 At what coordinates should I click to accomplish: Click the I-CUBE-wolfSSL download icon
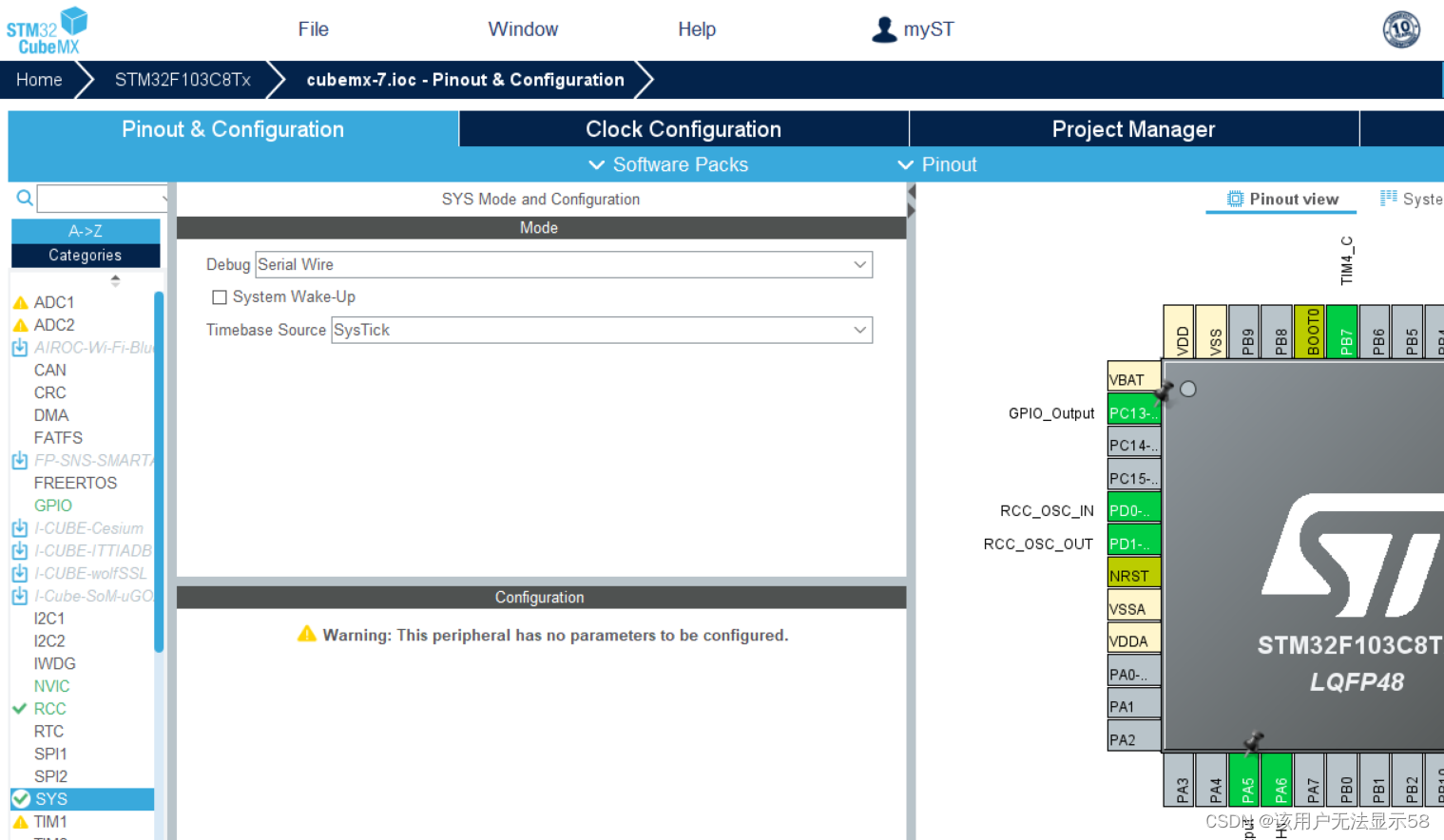pos(20,574)
